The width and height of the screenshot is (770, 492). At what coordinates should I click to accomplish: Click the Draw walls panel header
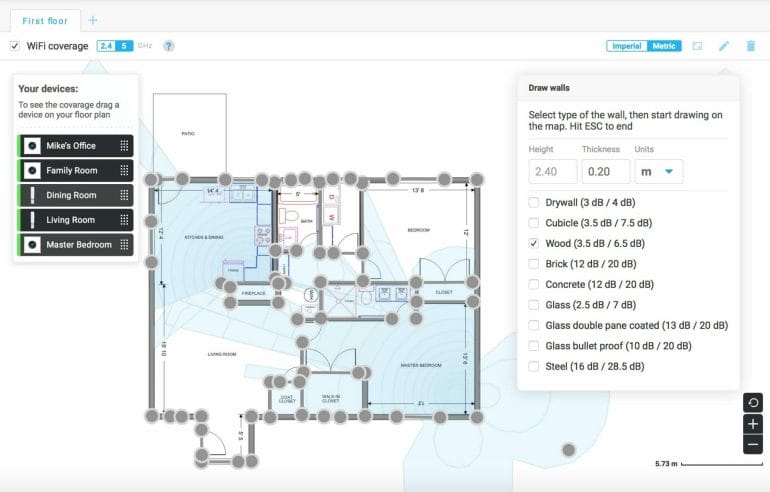628,88
